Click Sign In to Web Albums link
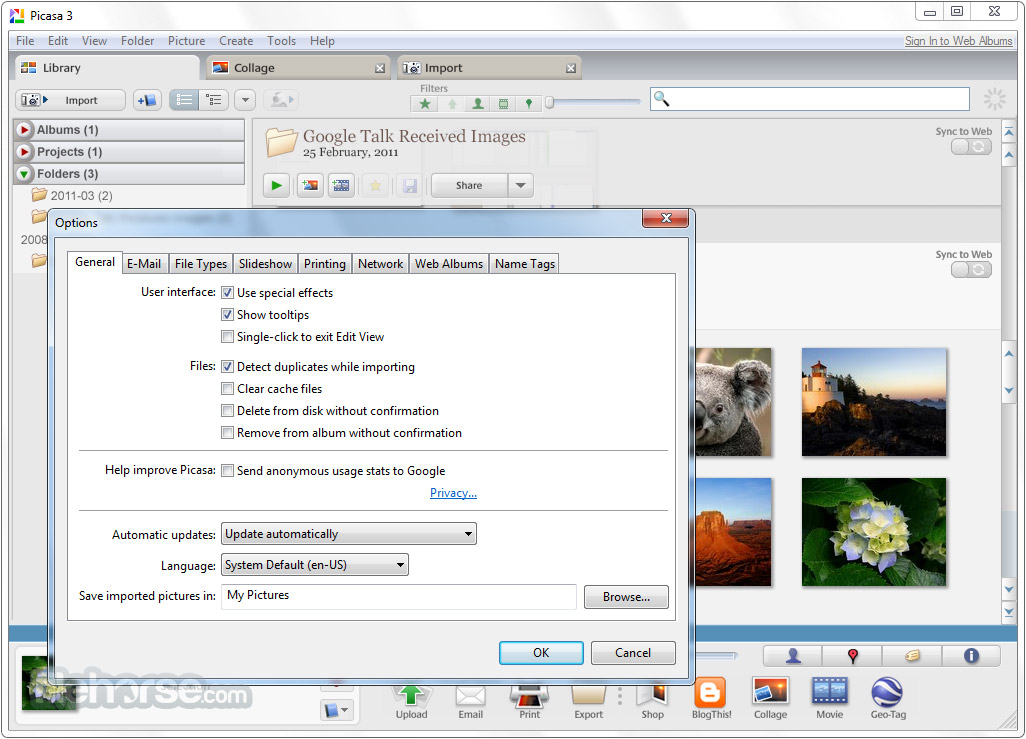This screenshot has width=1026, height=739. (959, 41)
